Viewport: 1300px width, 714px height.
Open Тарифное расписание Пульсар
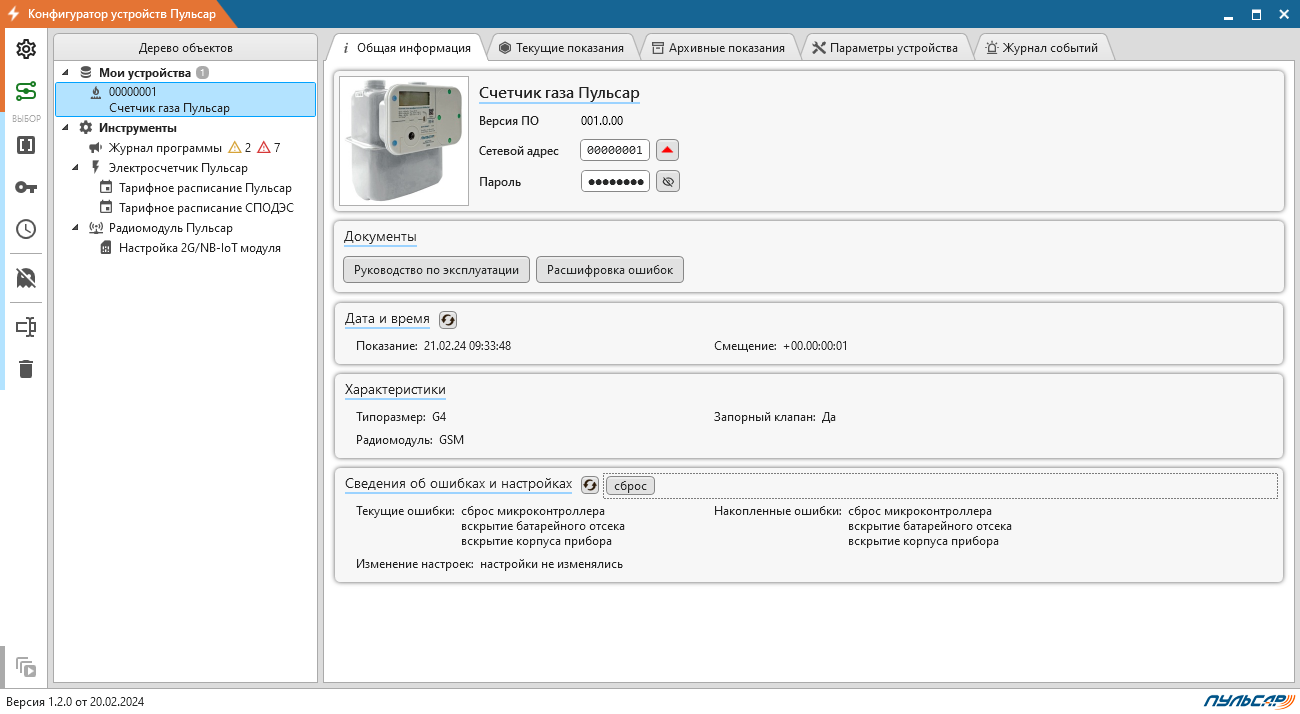point(205,188)
